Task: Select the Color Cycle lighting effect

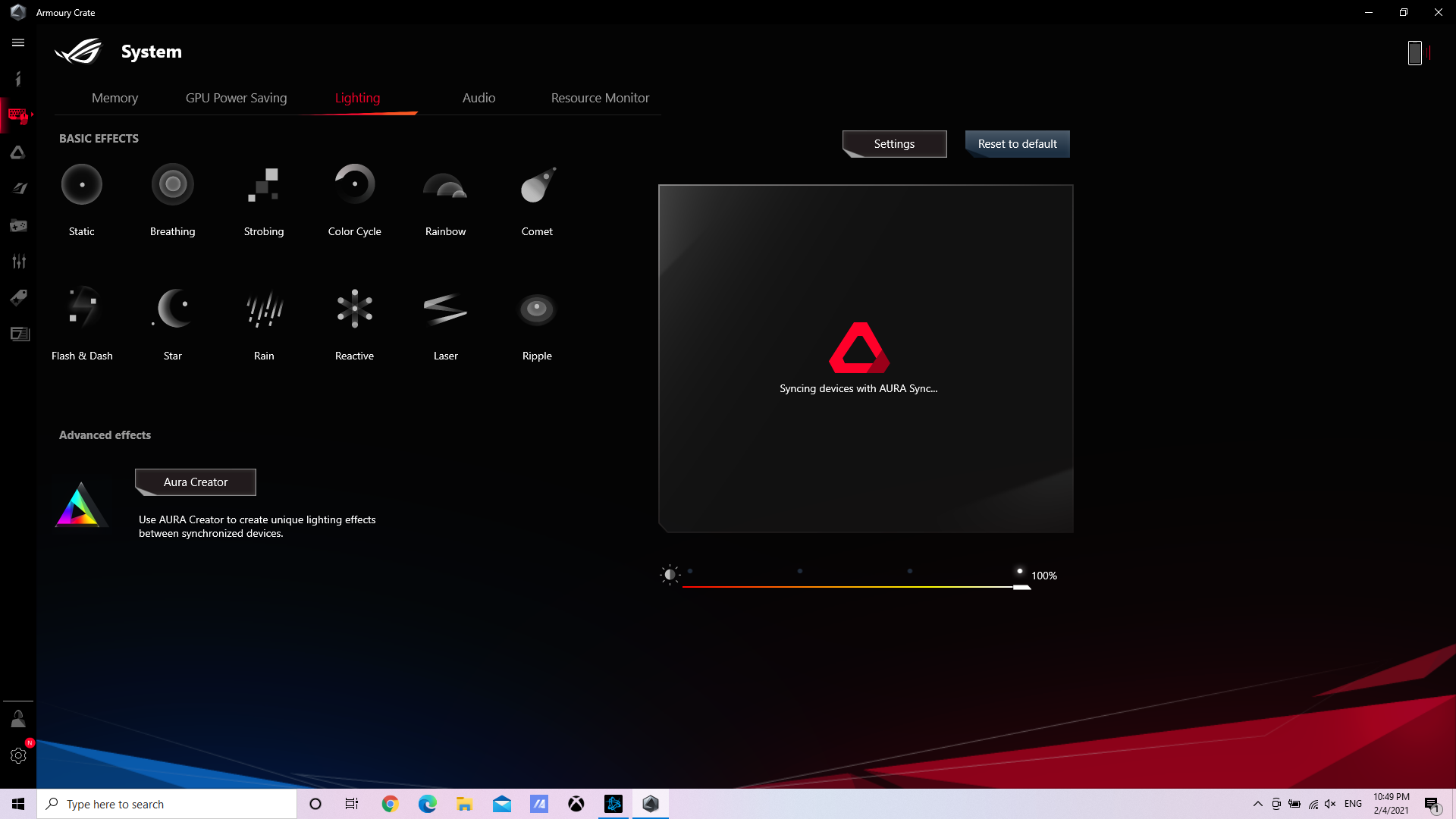Action: click(355, 184)
